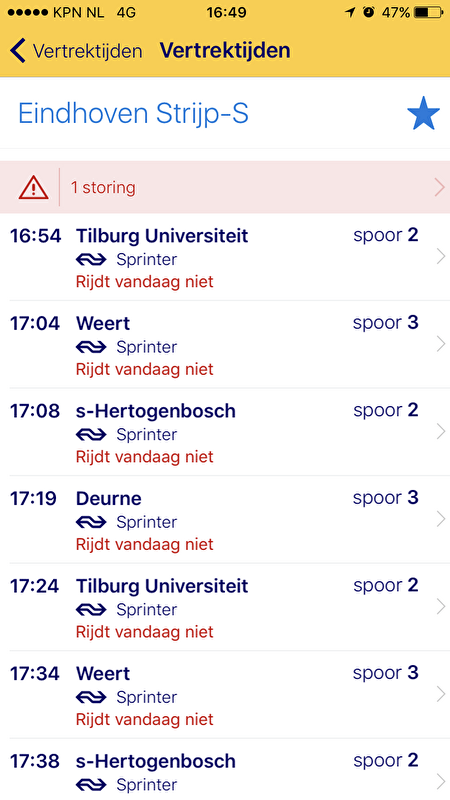Tap the NS logo on the 17:34 Weert row
450x800 pixels.
91,697
